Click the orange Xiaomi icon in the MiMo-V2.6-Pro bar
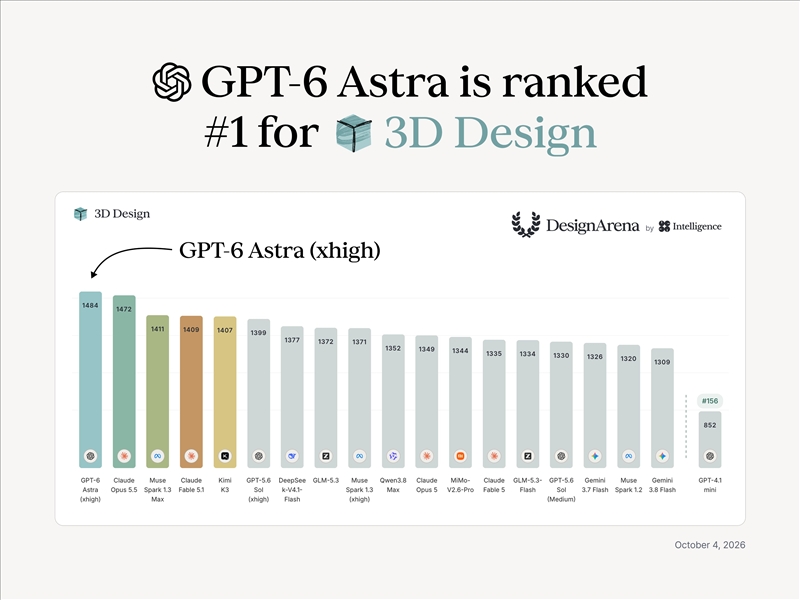Screen dimensions: 800x600 [460, 456]
